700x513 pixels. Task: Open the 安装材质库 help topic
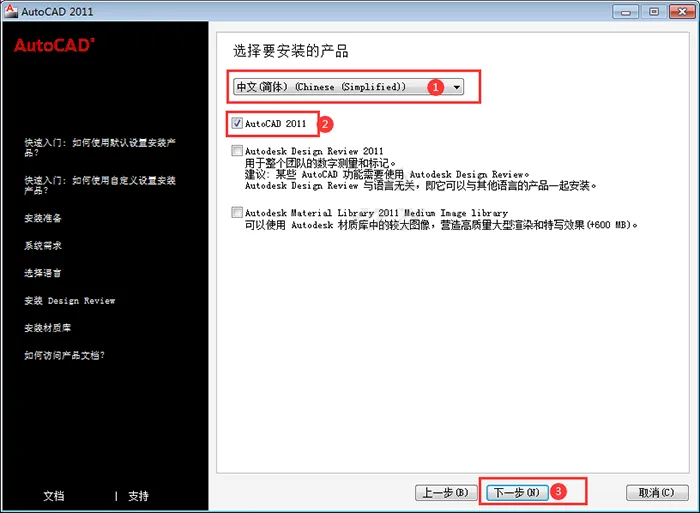click(48, 328)
